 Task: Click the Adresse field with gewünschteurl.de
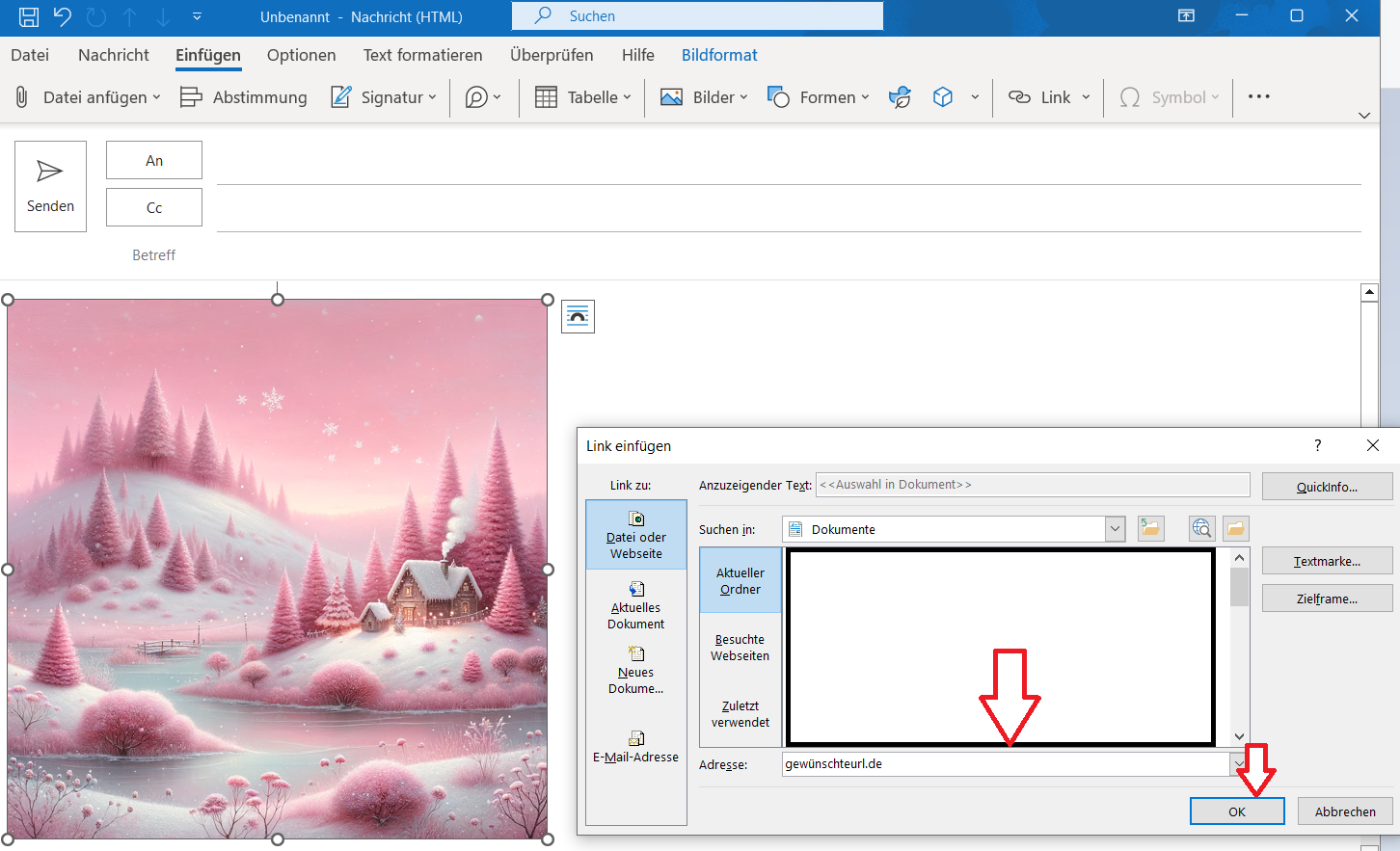pyautogui.click(x=1007, y=764)
